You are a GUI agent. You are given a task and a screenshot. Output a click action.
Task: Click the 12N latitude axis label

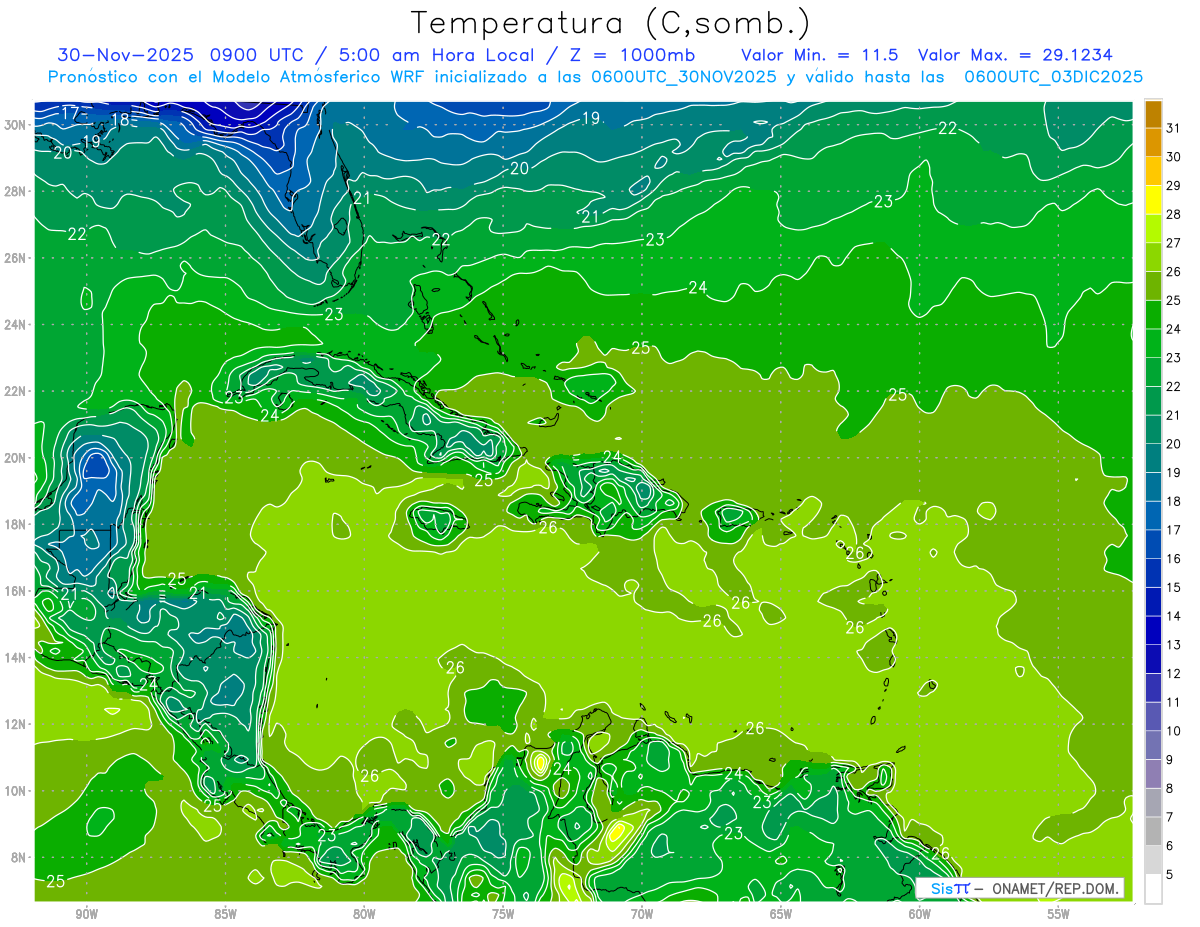[15, 724]
